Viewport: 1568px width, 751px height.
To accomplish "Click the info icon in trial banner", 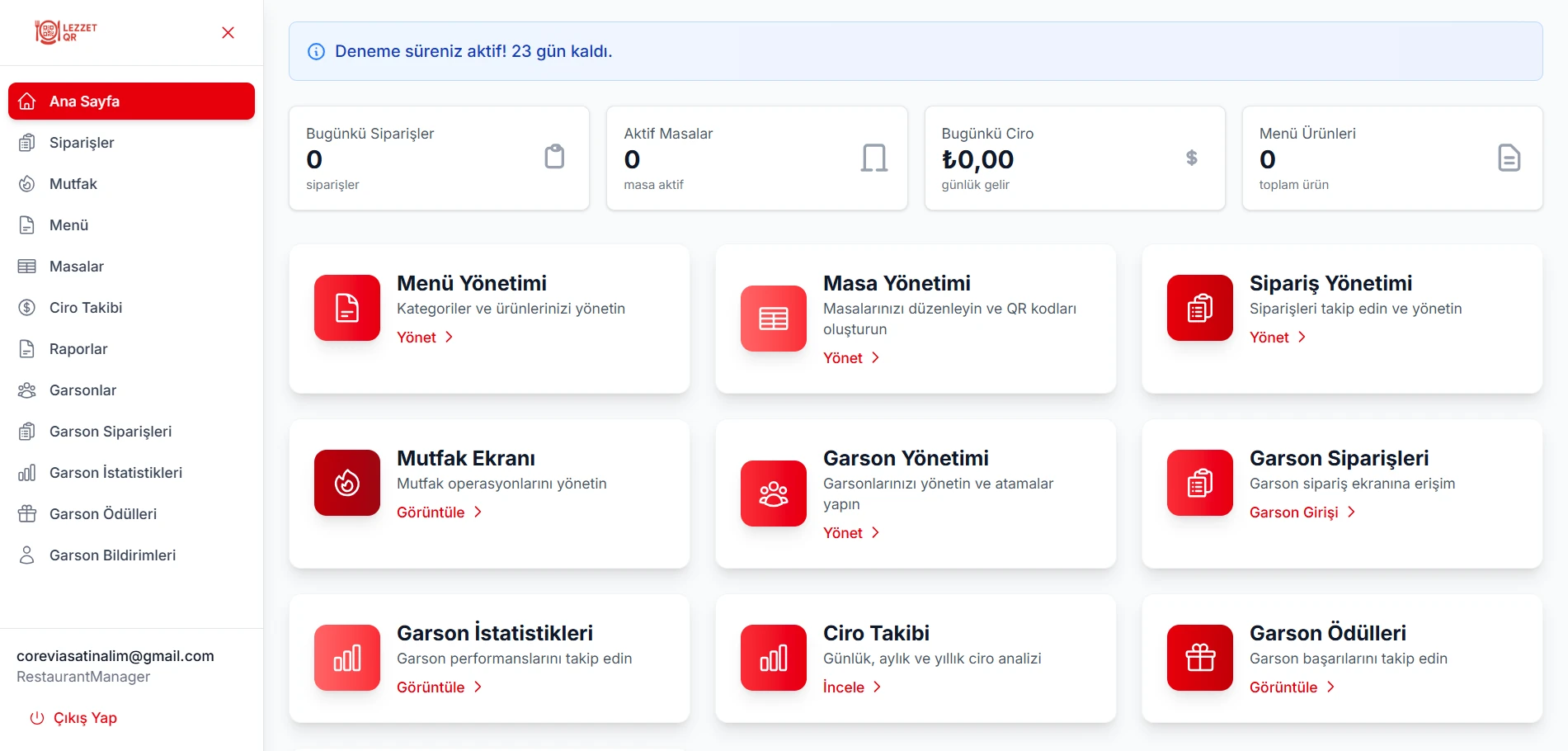I will click(x=316, y=52).
